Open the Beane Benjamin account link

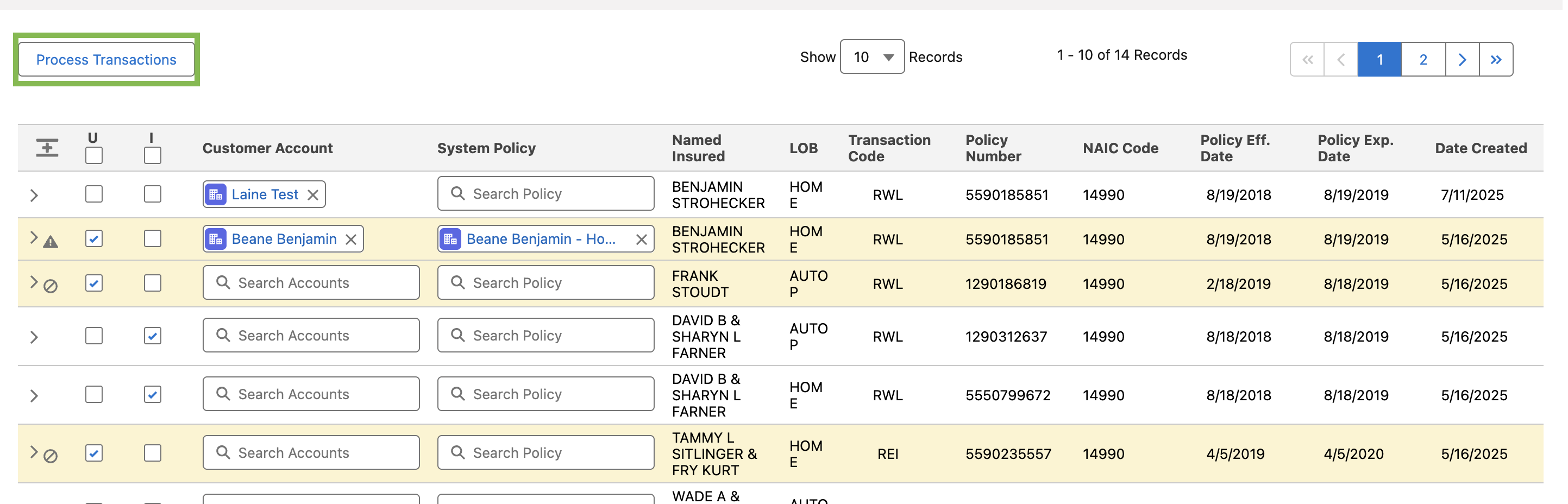click(x=284, y=239)
